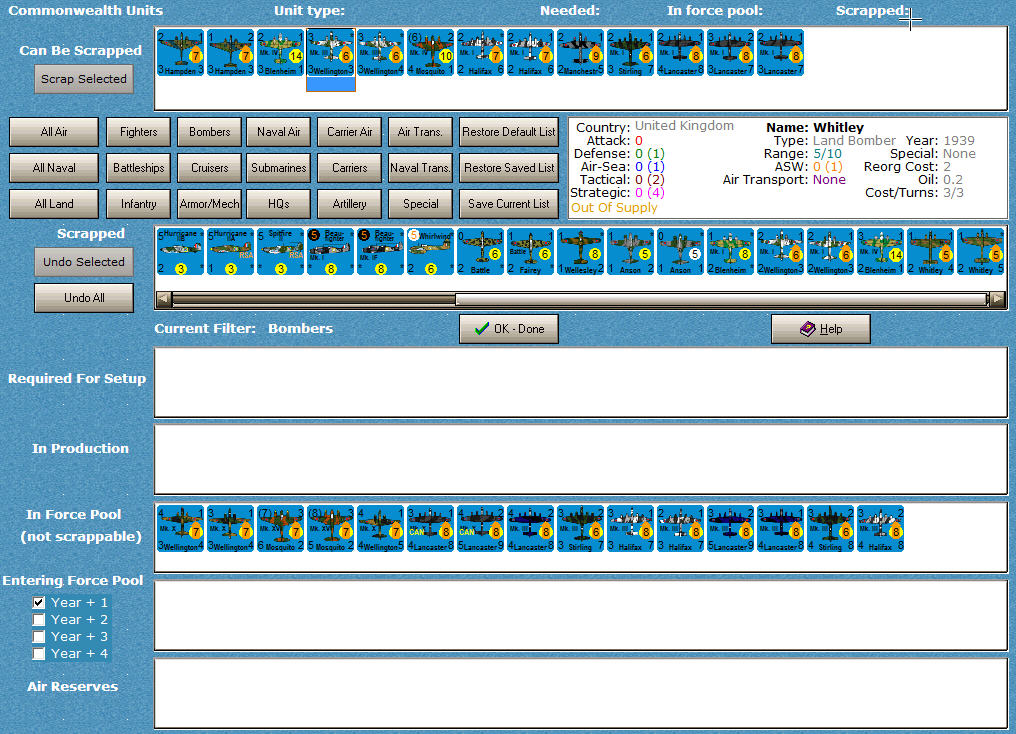Filter by Carrier Air units
The height and width of the screenshot is (734, 1016).
(x=349, y=132)
